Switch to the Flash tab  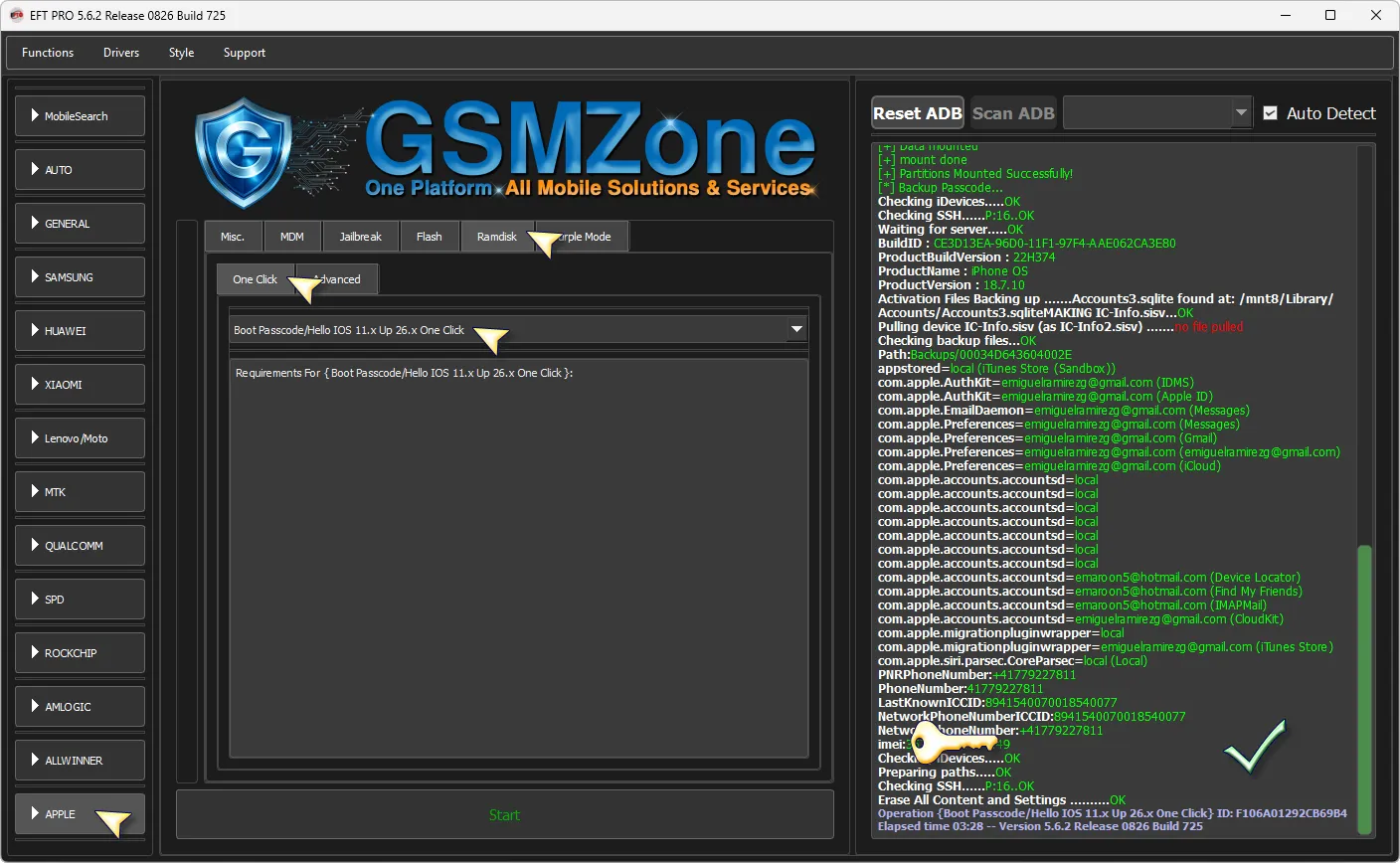[430, 237]
